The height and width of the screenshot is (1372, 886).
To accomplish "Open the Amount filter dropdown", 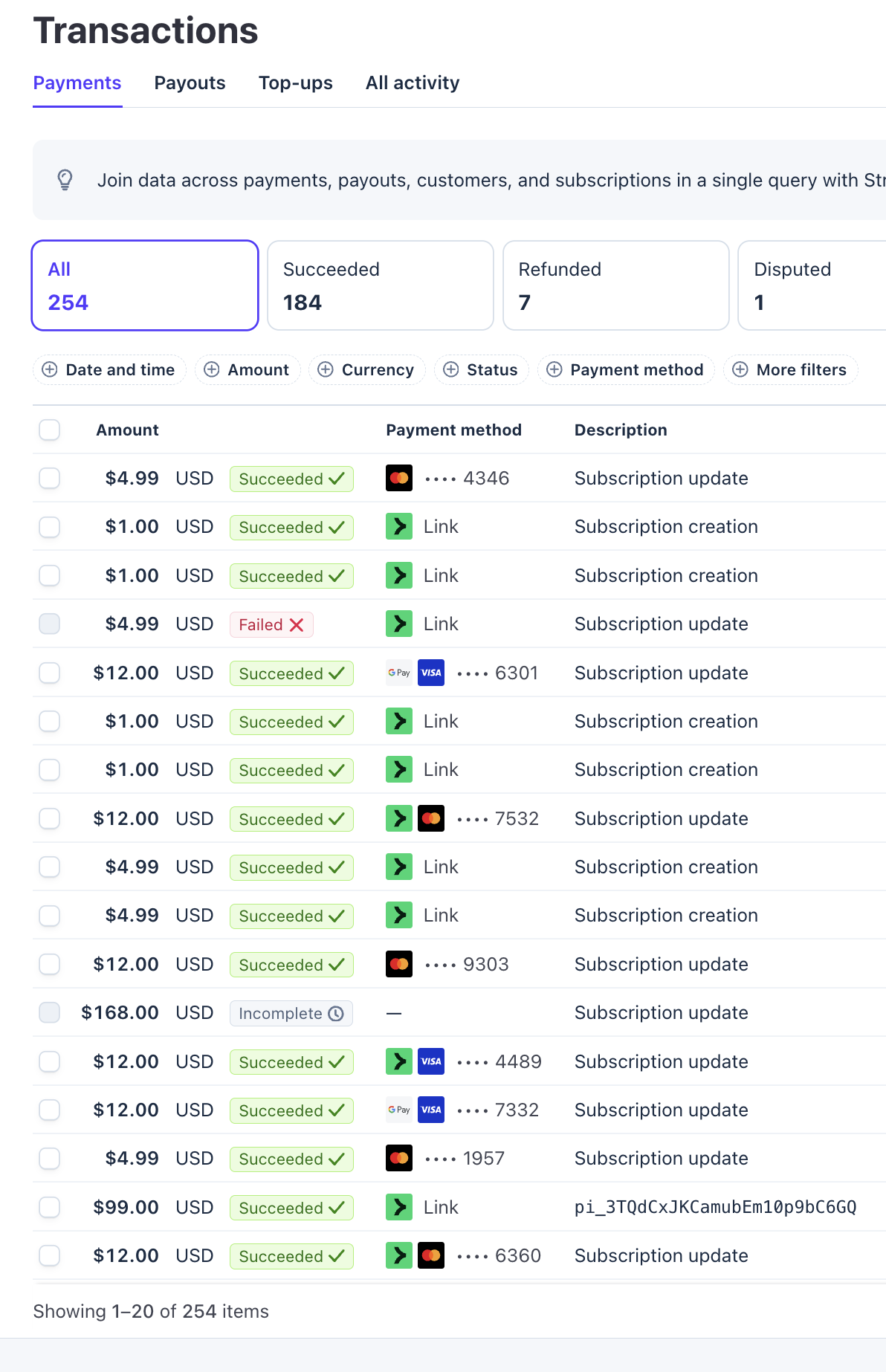I will (x=248, y=369).
